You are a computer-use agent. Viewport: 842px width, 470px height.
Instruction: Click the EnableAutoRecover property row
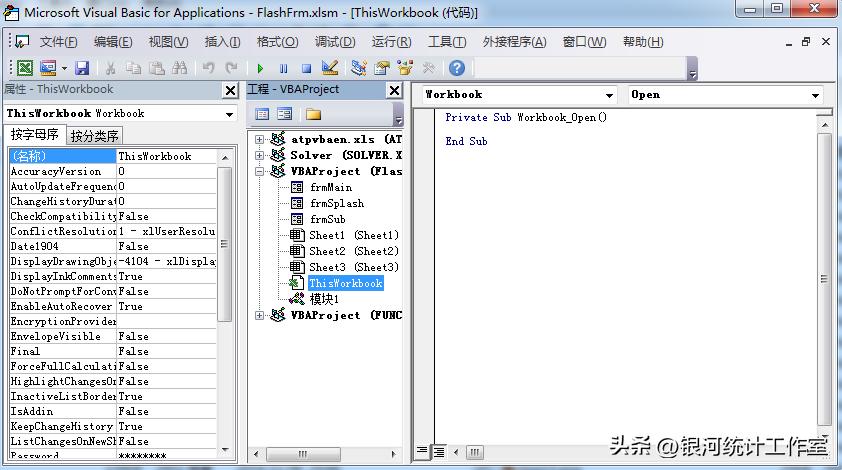click(x=113, y=307)
